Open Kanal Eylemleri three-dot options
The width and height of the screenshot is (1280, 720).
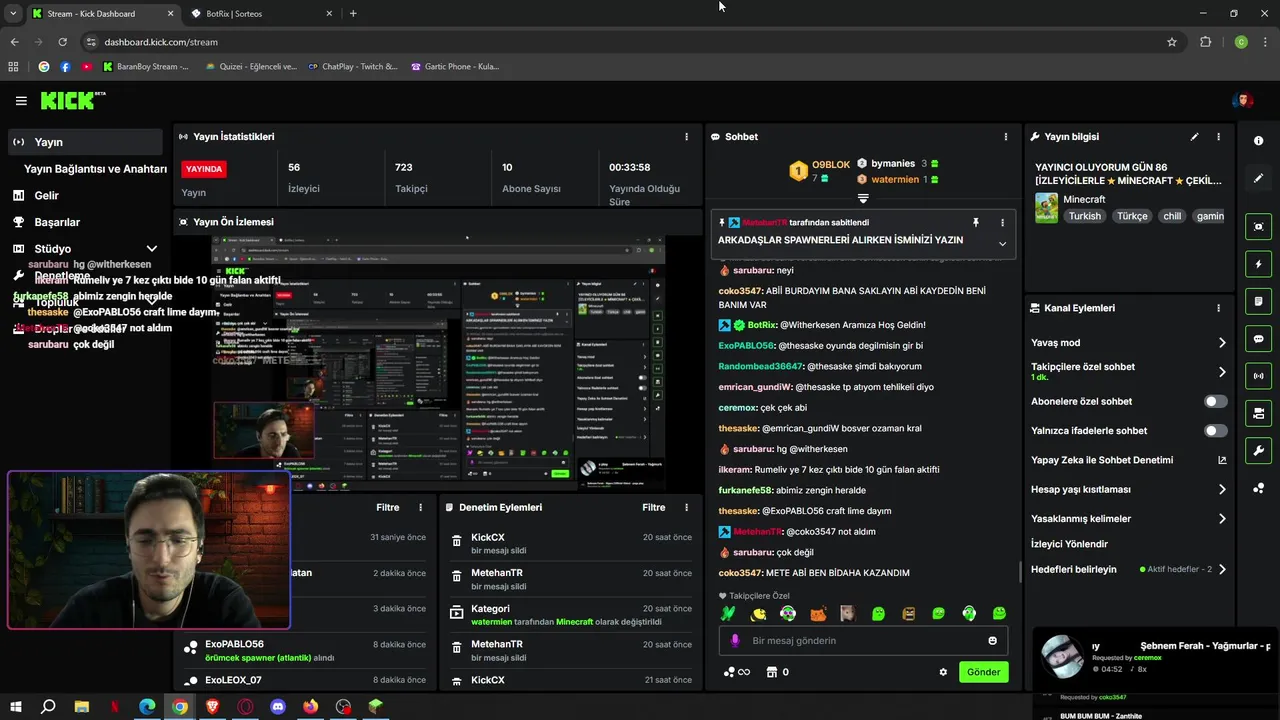(x=1218, y=308)
